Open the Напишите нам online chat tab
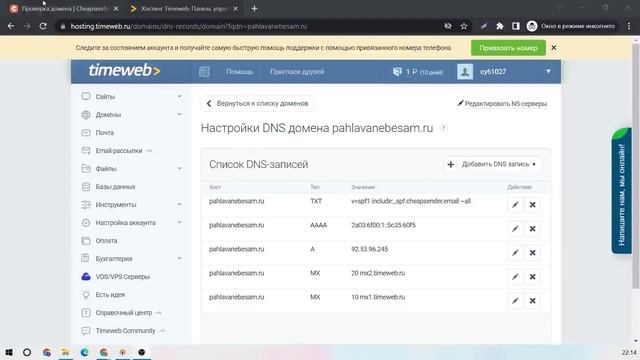640x360 pixels. click(x=621, y=191)
